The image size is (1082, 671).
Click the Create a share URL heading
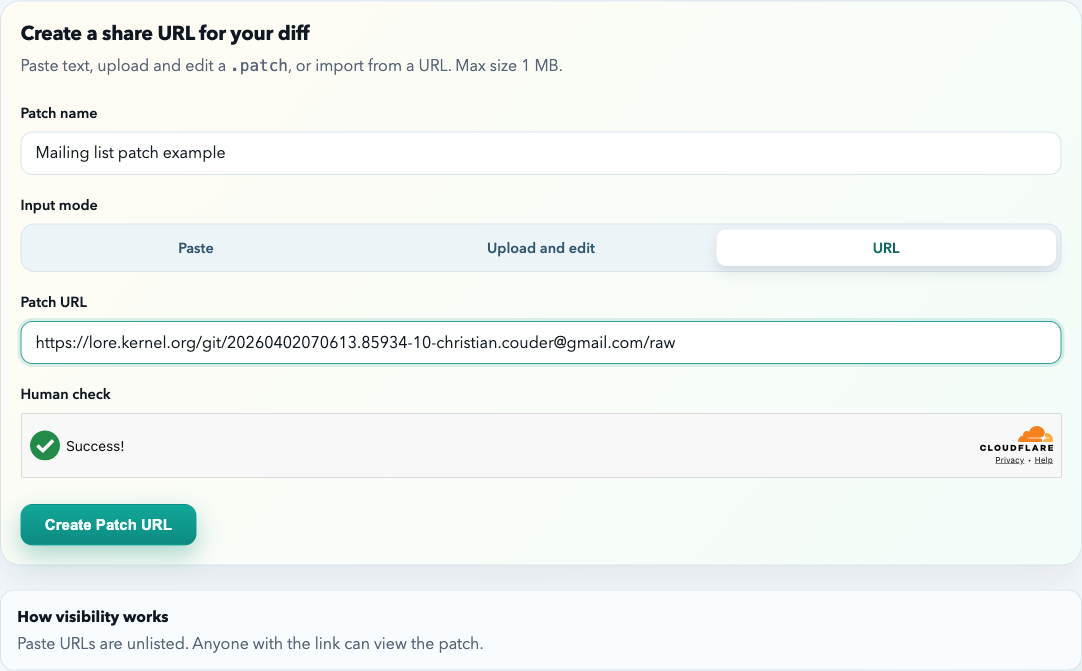click(164, 33)
